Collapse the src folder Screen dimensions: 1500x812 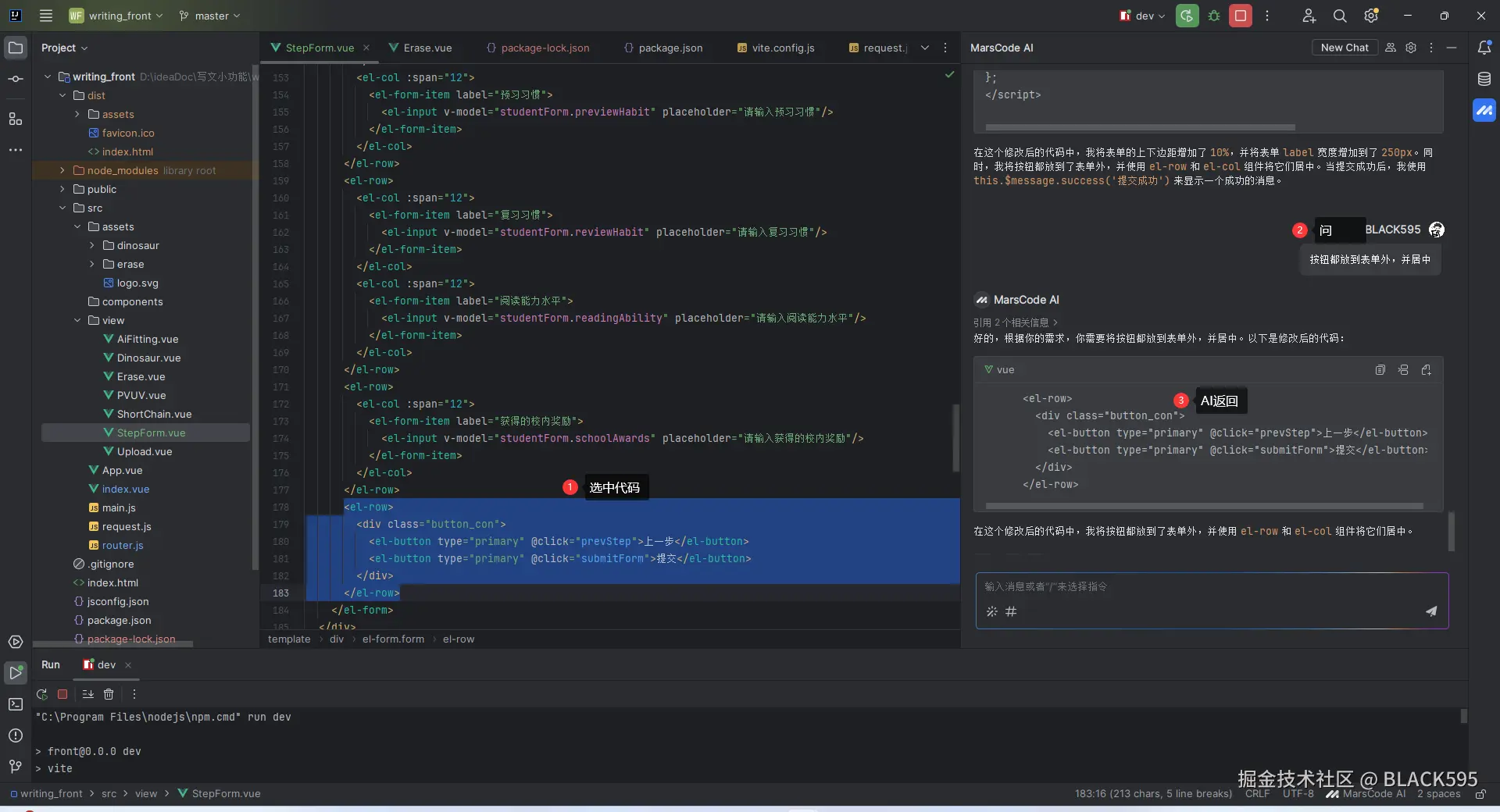pos(62,208)
